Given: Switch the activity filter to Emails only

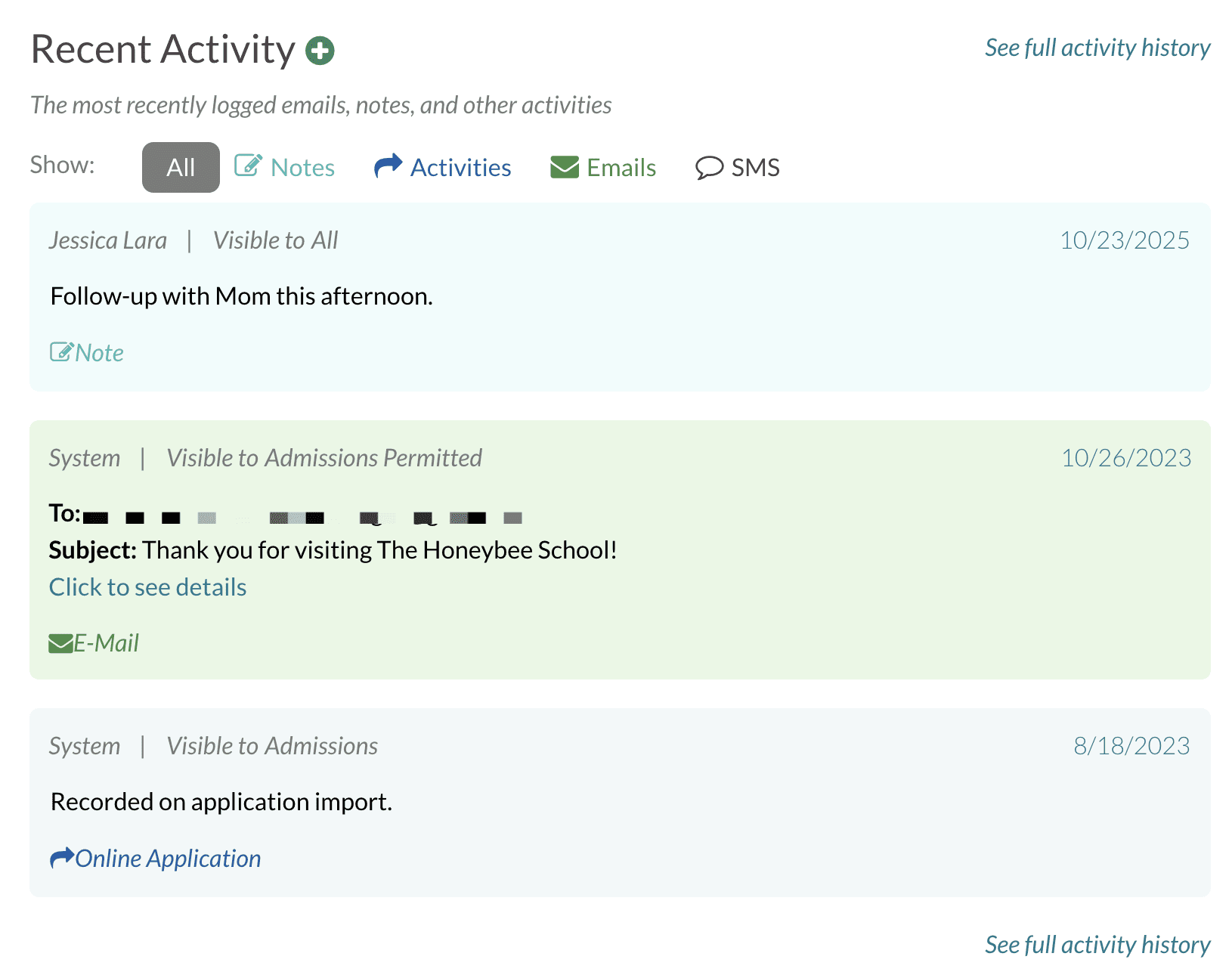Looking at the screenshot, I should click(x=621, y=167).
